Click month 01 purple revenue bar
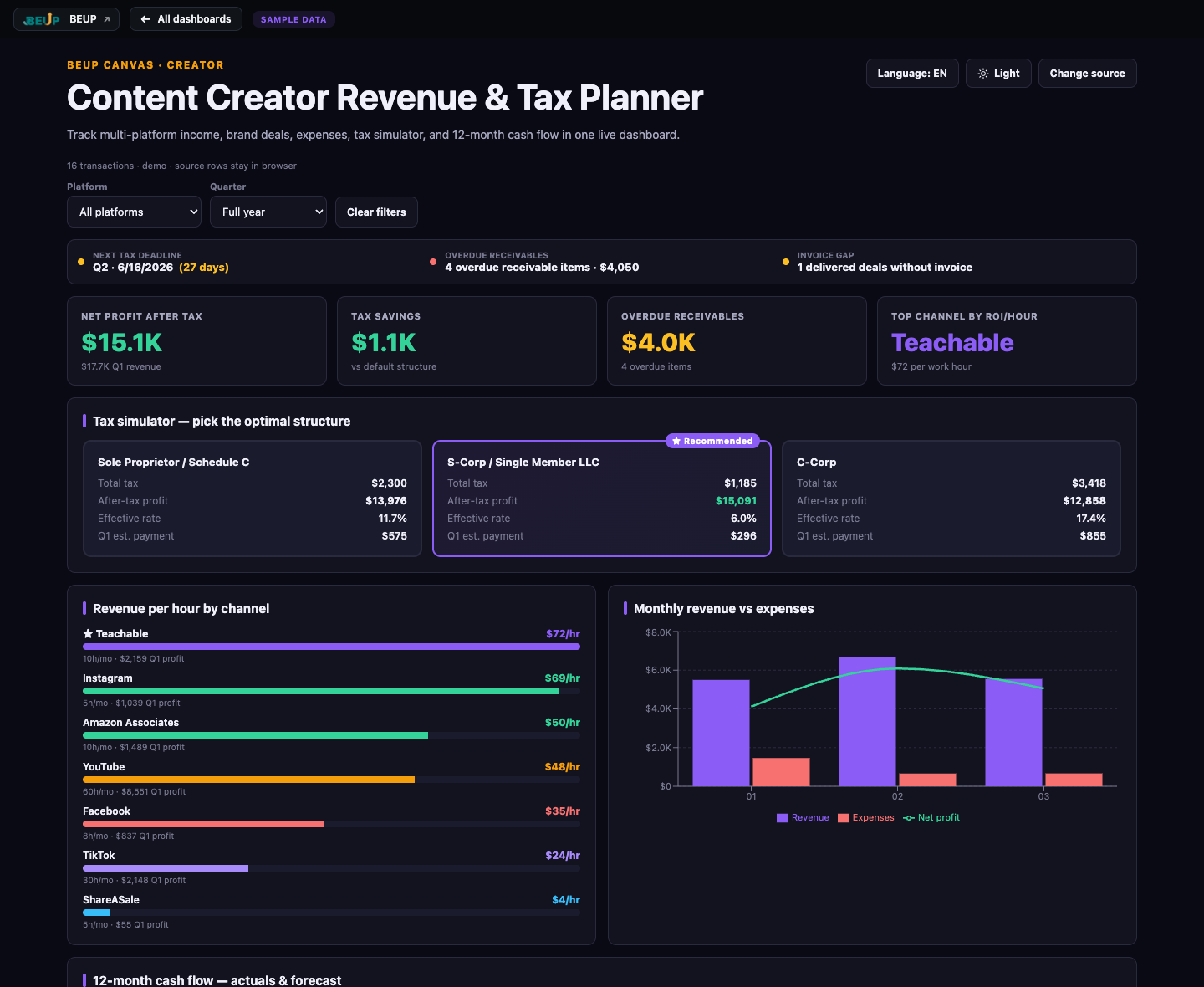The width and height of the screenshot is (1204, 987). (721, 733)
